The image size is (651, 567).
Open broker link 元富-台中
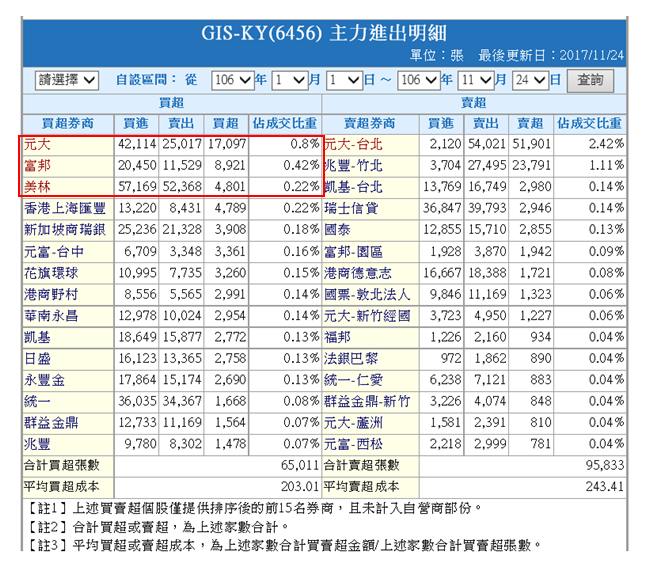tap(54, 252)
